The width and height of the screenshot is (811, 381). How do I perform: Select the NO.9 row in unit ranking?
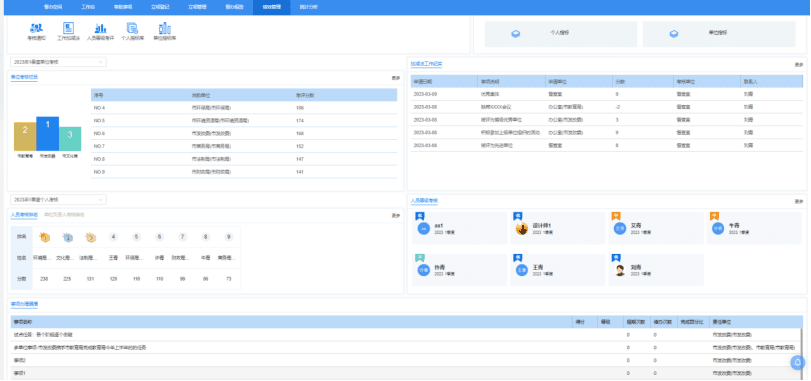[244, 172]
